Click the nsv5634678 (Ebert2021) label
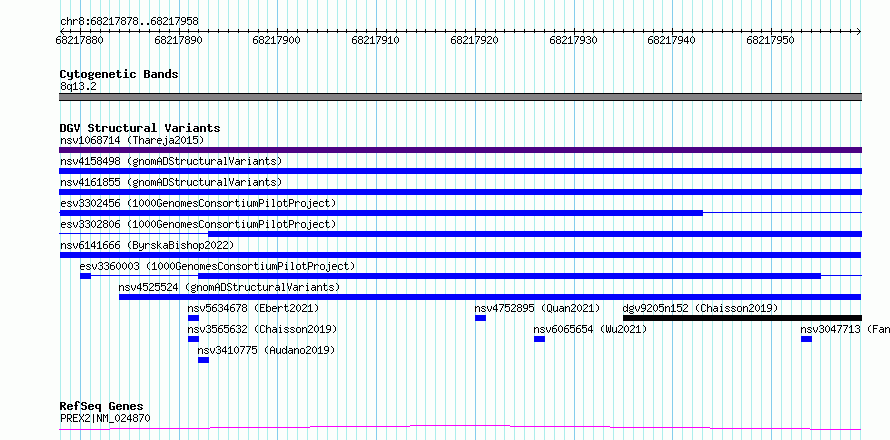The image size is (890, 440). 253,308
